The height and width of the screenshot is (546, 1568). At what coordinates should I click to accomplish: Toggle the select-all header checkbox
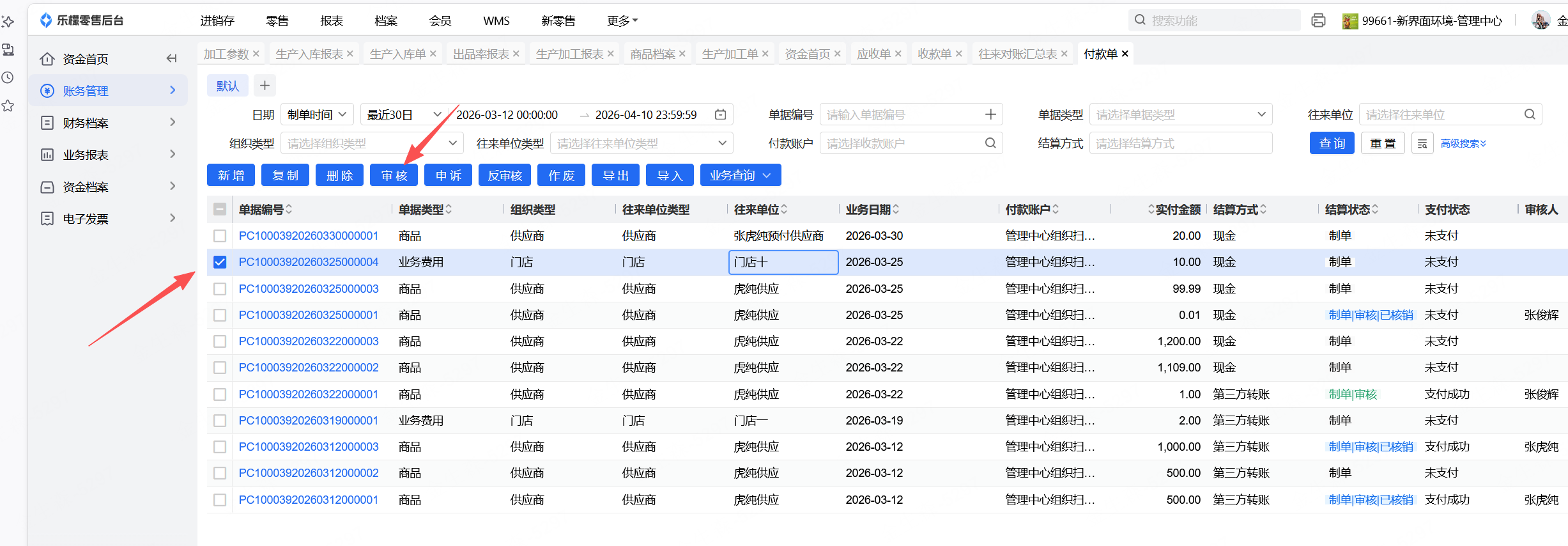point(220,209)
